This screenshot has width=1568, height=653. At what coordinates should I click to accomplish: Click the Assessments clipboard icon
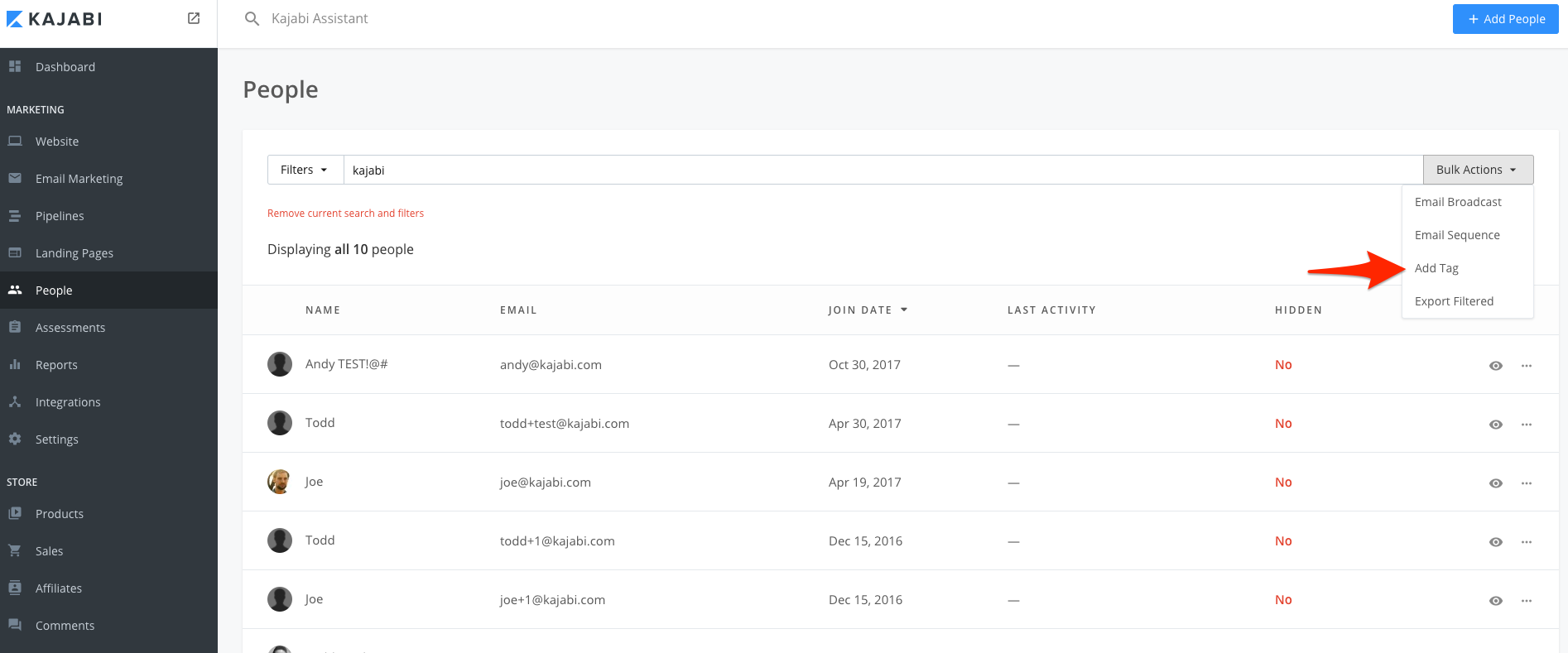pos(15,327)
